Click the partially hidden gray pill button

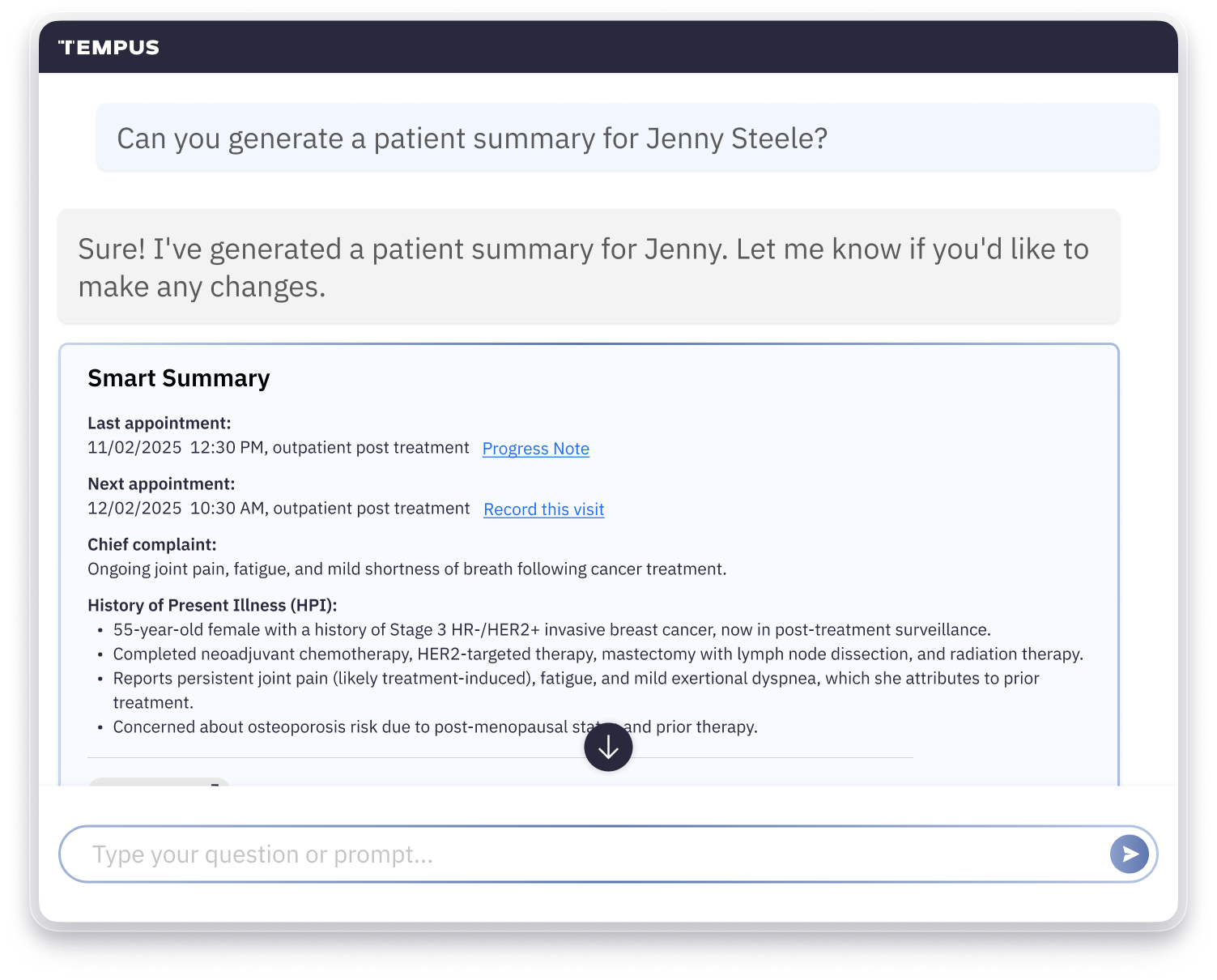159,782
